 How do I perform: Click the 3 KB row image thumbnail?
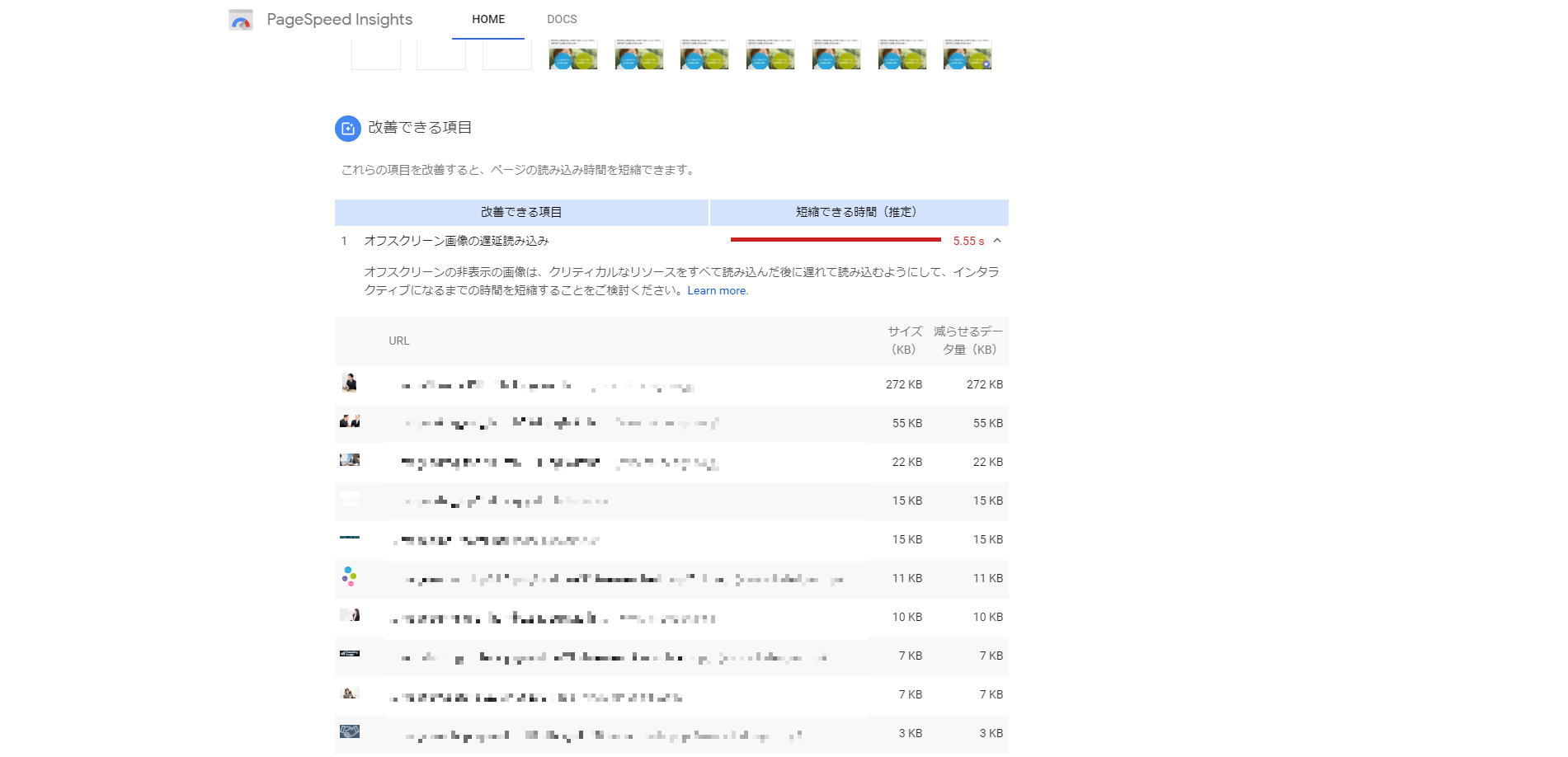pos(350,731)
